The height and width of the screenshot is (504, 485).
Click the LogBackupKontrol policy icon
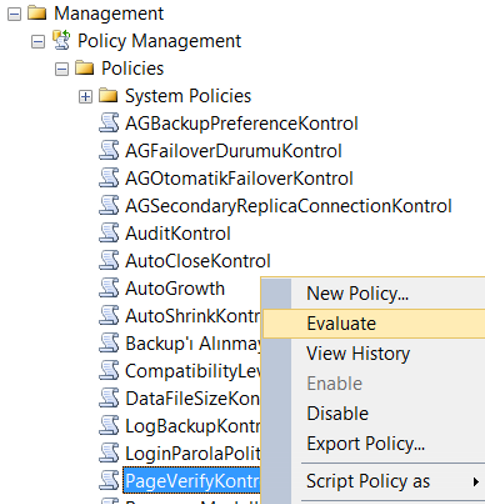109,426
